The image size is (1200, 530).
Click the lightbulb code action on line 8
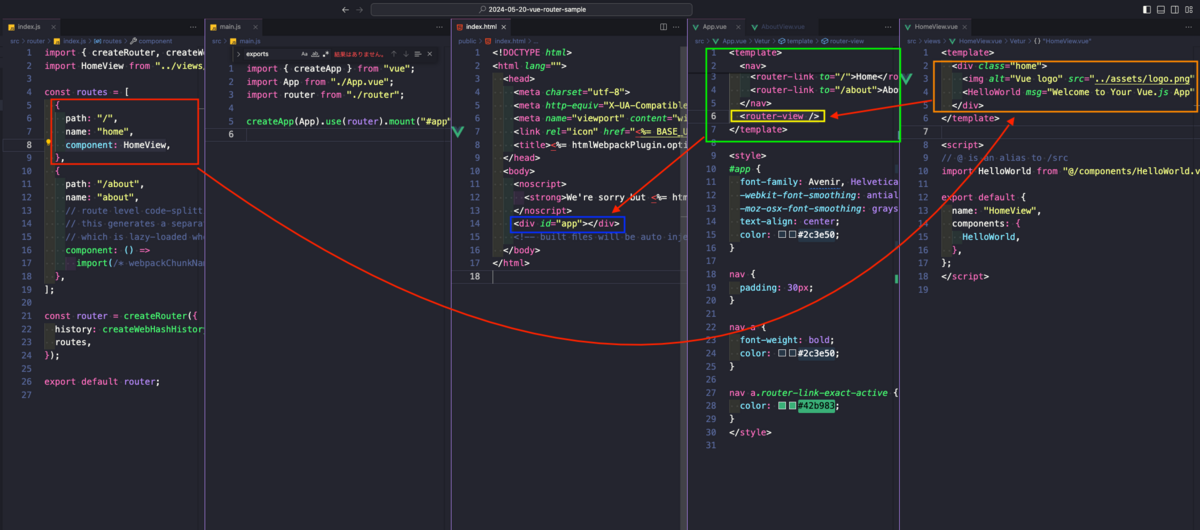(49, 144)
